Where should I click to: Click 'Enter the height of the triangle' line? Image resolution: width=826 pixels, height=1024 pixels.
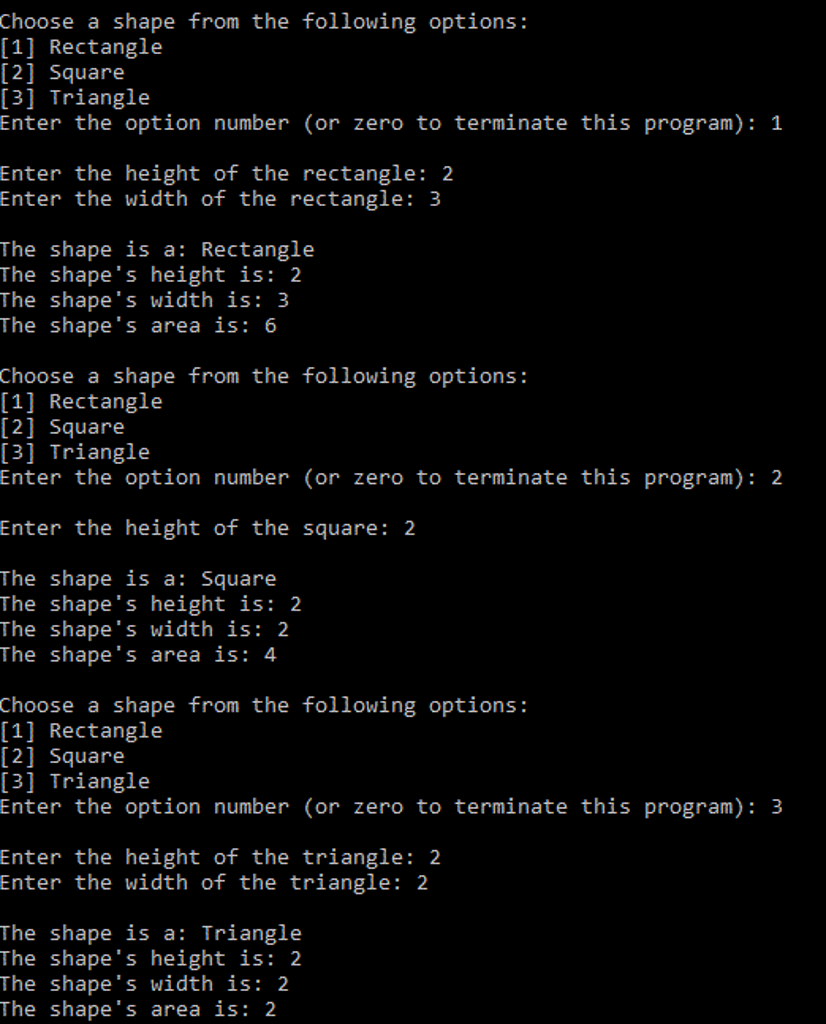pos(221,857)
